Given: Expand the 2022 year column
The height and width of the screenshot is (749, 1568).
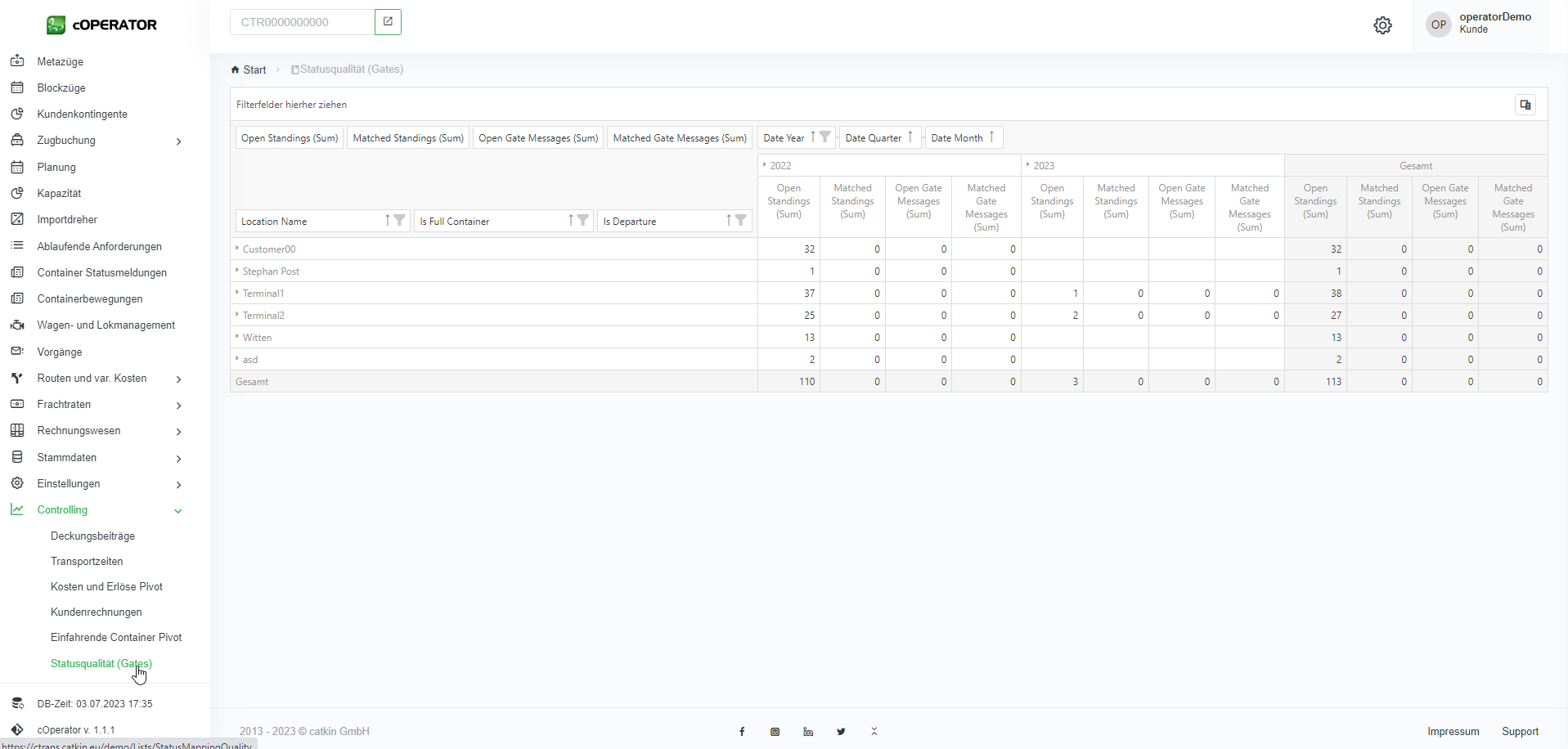Looking at the screenshot, I should coord(765,165).
